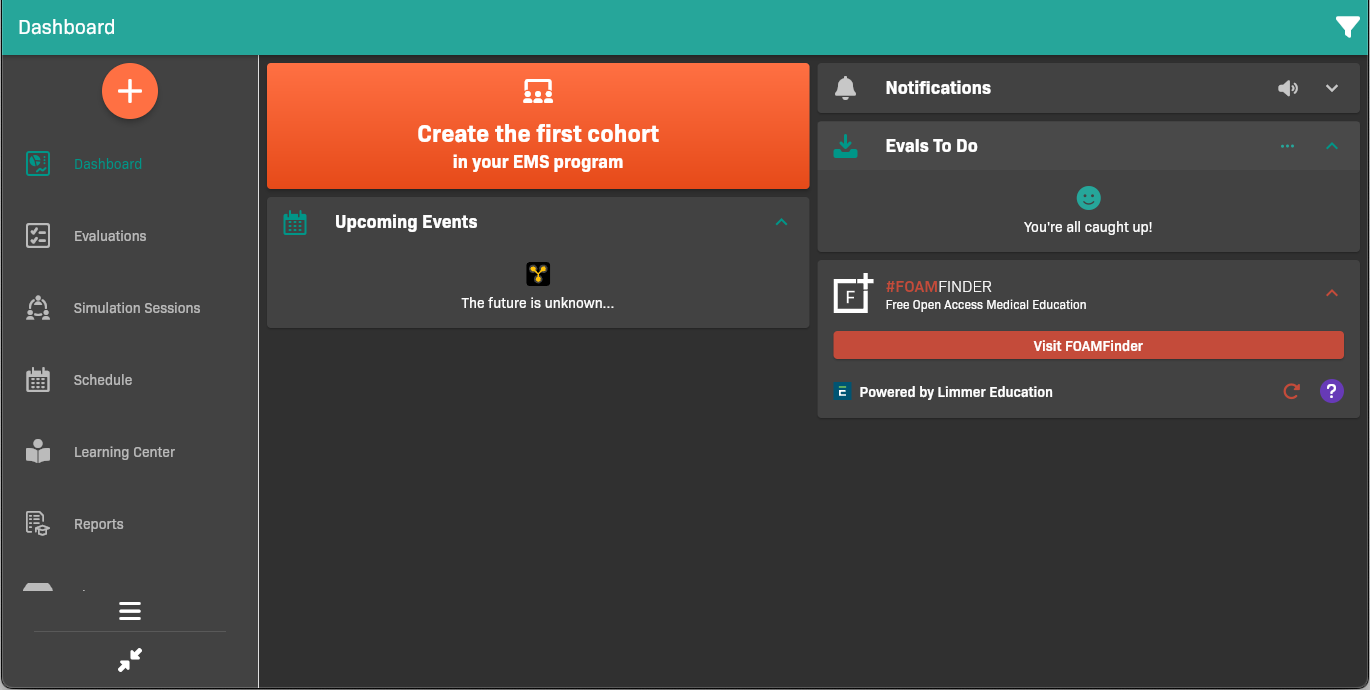This screenshot has height=690, width=1370.
Task: Click the Evals To Do download icon
Action: coord(845,146)
